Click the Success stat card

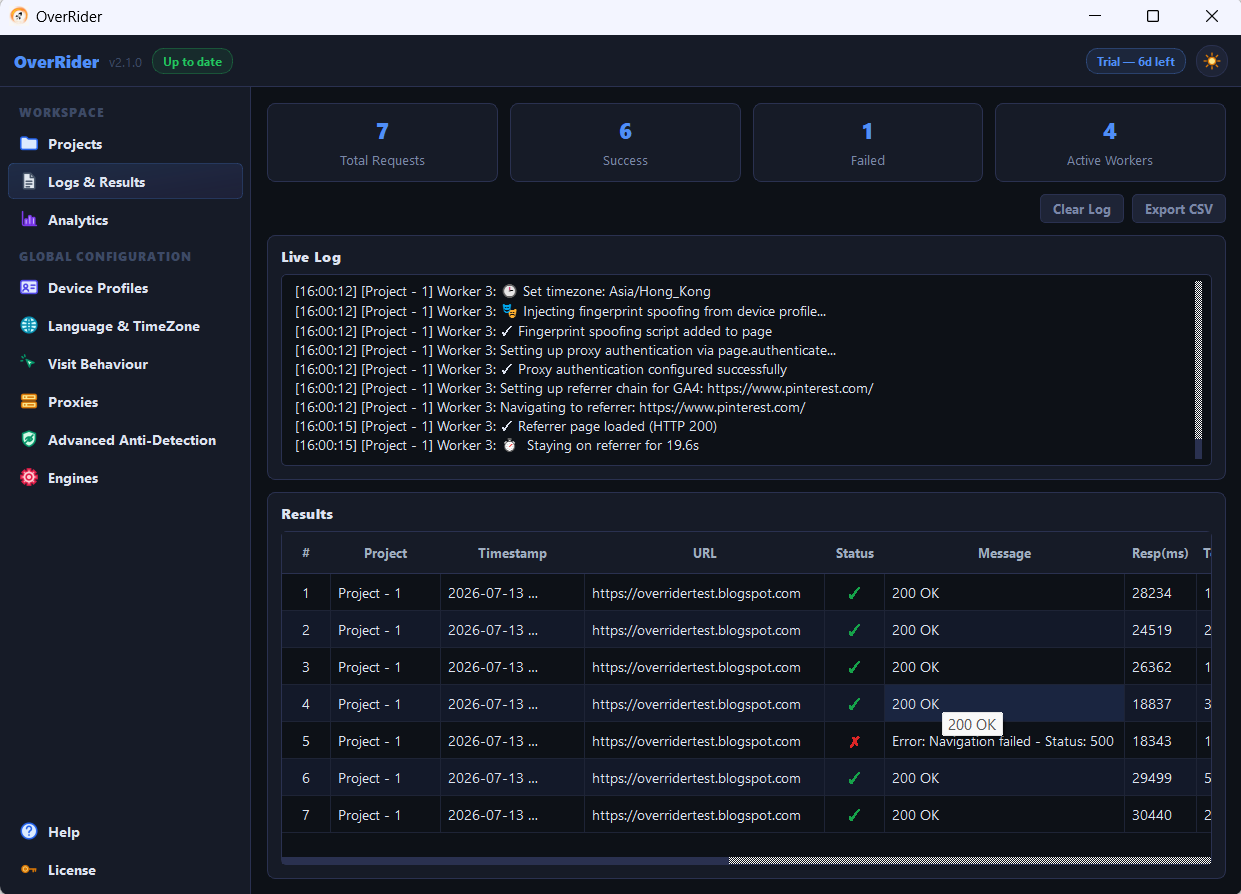click(x=625, y=143)
